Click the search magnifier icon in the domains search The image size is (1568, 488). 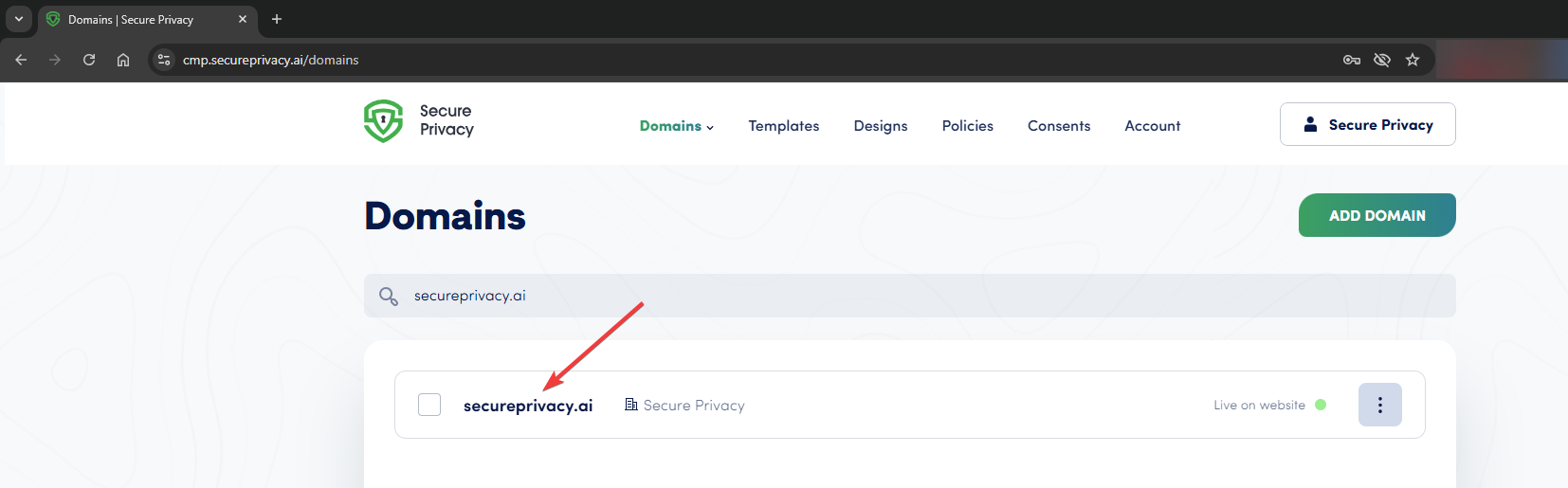tap(388, 297)
